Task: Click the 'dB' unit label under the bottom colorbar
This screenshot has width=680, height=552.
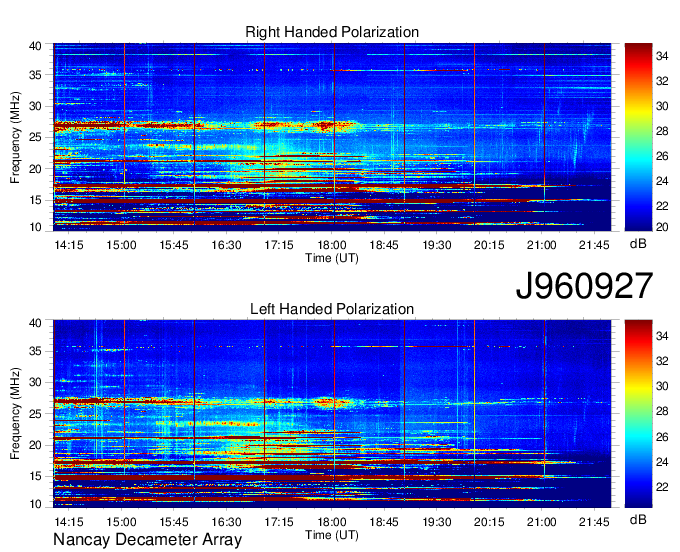Action: (638, 519)
